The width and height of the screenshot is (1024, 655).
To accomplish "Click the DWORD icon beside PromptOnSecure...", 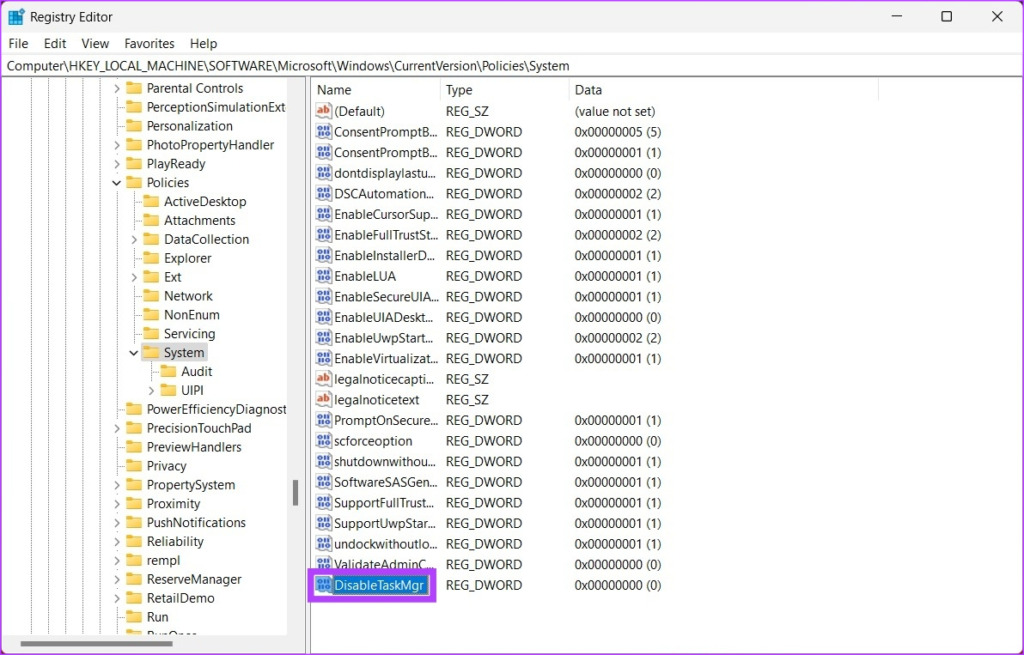I will pyautogui.click(x=323, y=420).
